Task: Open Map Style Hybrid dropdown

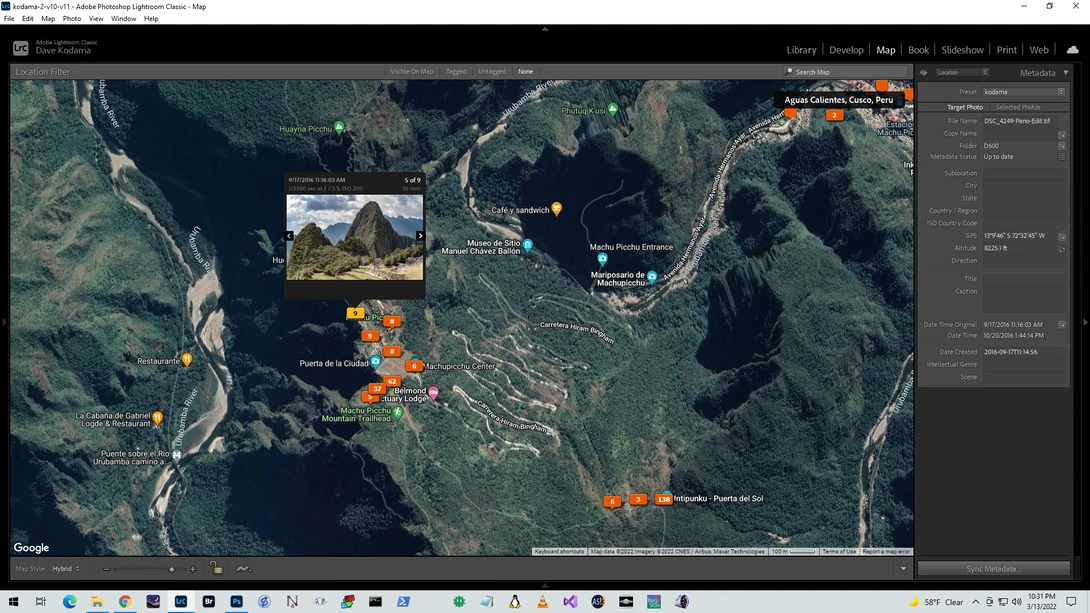Action: [66, 569]
